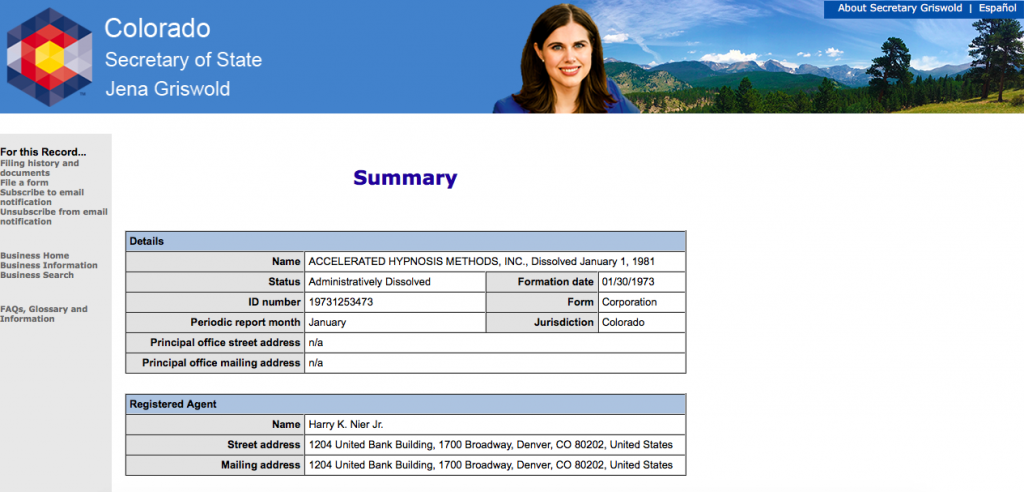Click the mountain landscape banner image
This screenshot has height=492, width=1024.
click(x=830, y=70)
